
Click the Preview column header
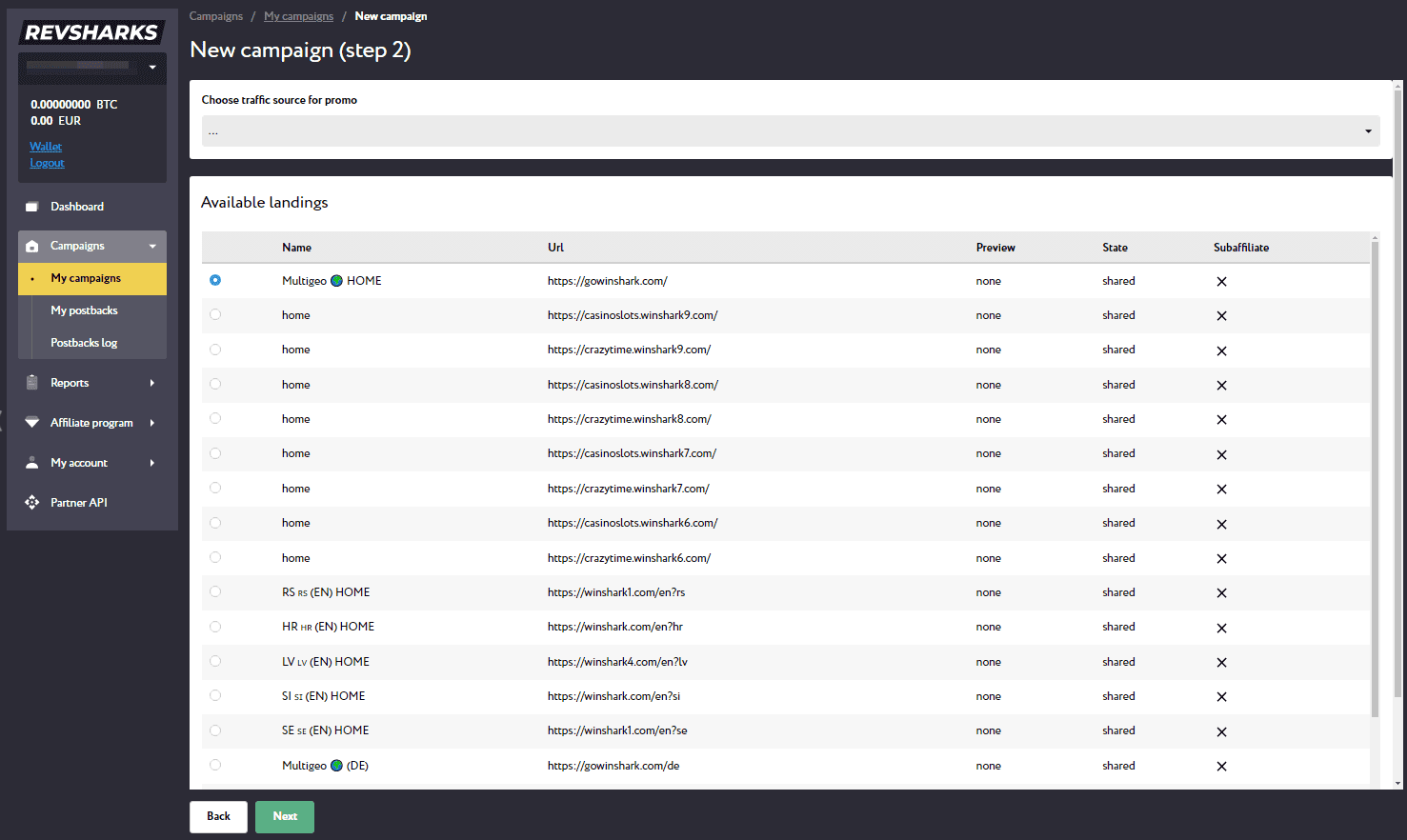(995, 248)
